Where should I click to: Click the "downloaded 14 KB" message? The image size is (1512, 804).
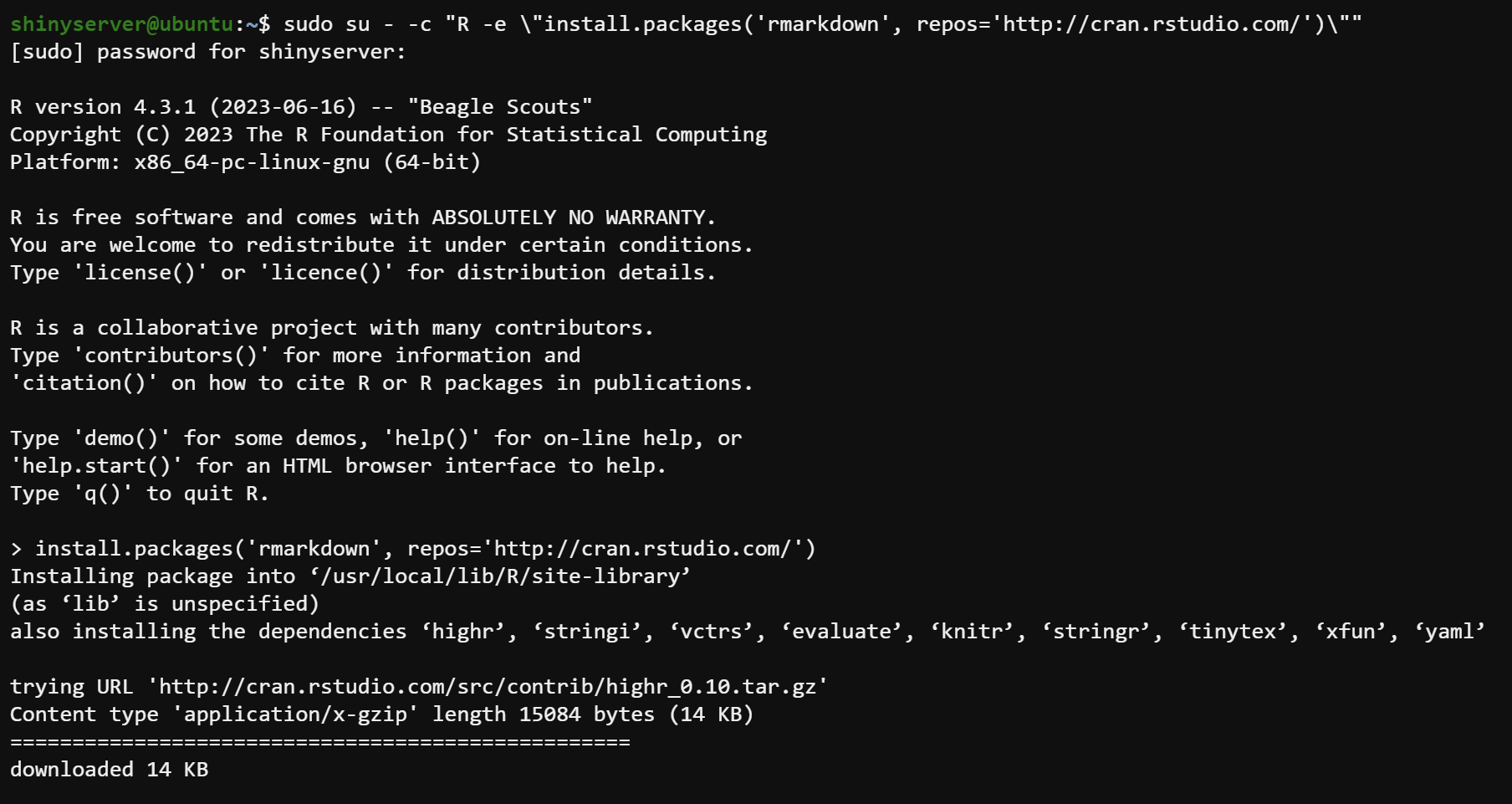click(109, 770)
